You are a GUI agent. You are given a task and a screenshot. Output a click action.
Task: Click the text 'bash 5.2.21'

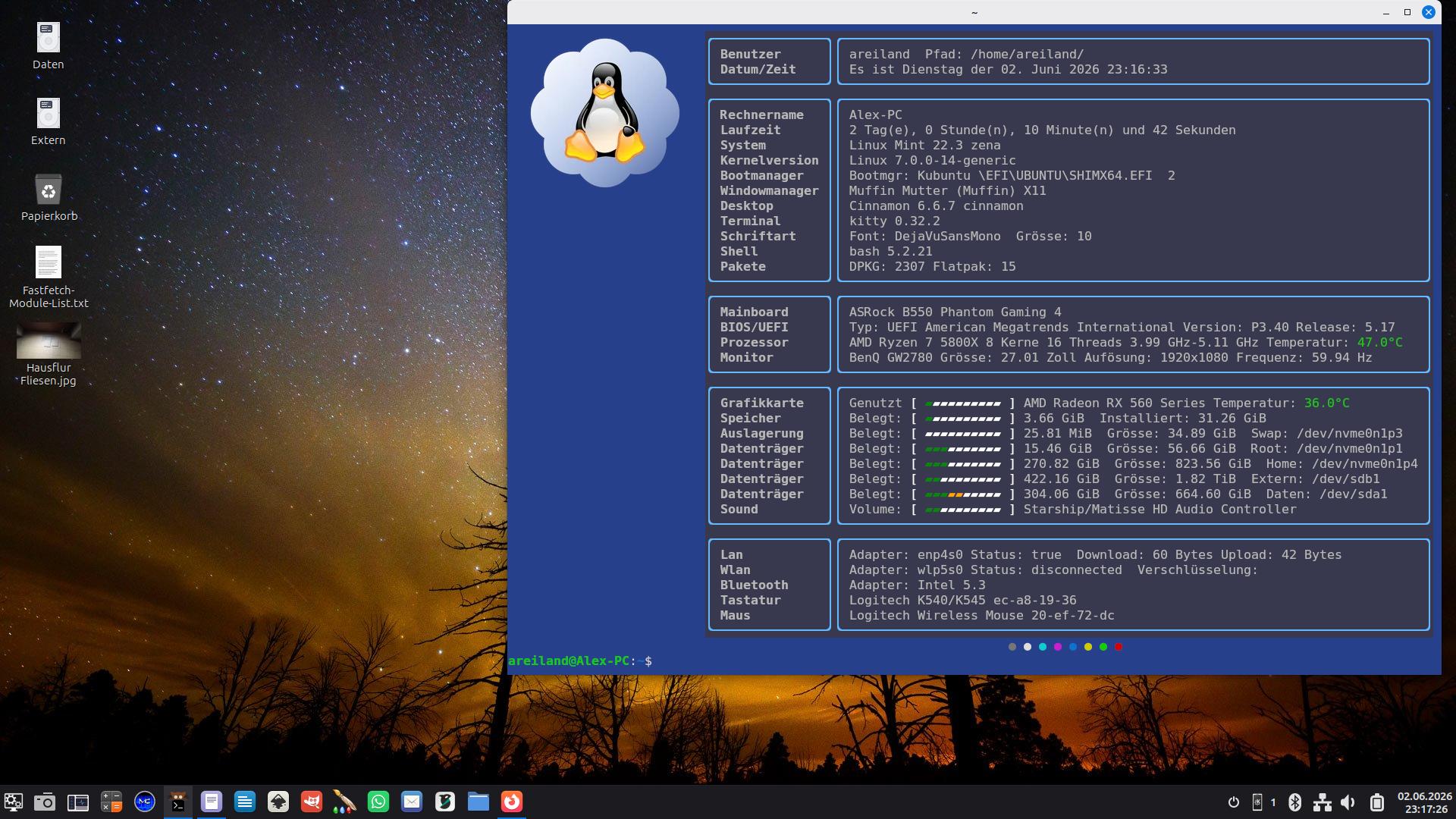tap(890, 252)
